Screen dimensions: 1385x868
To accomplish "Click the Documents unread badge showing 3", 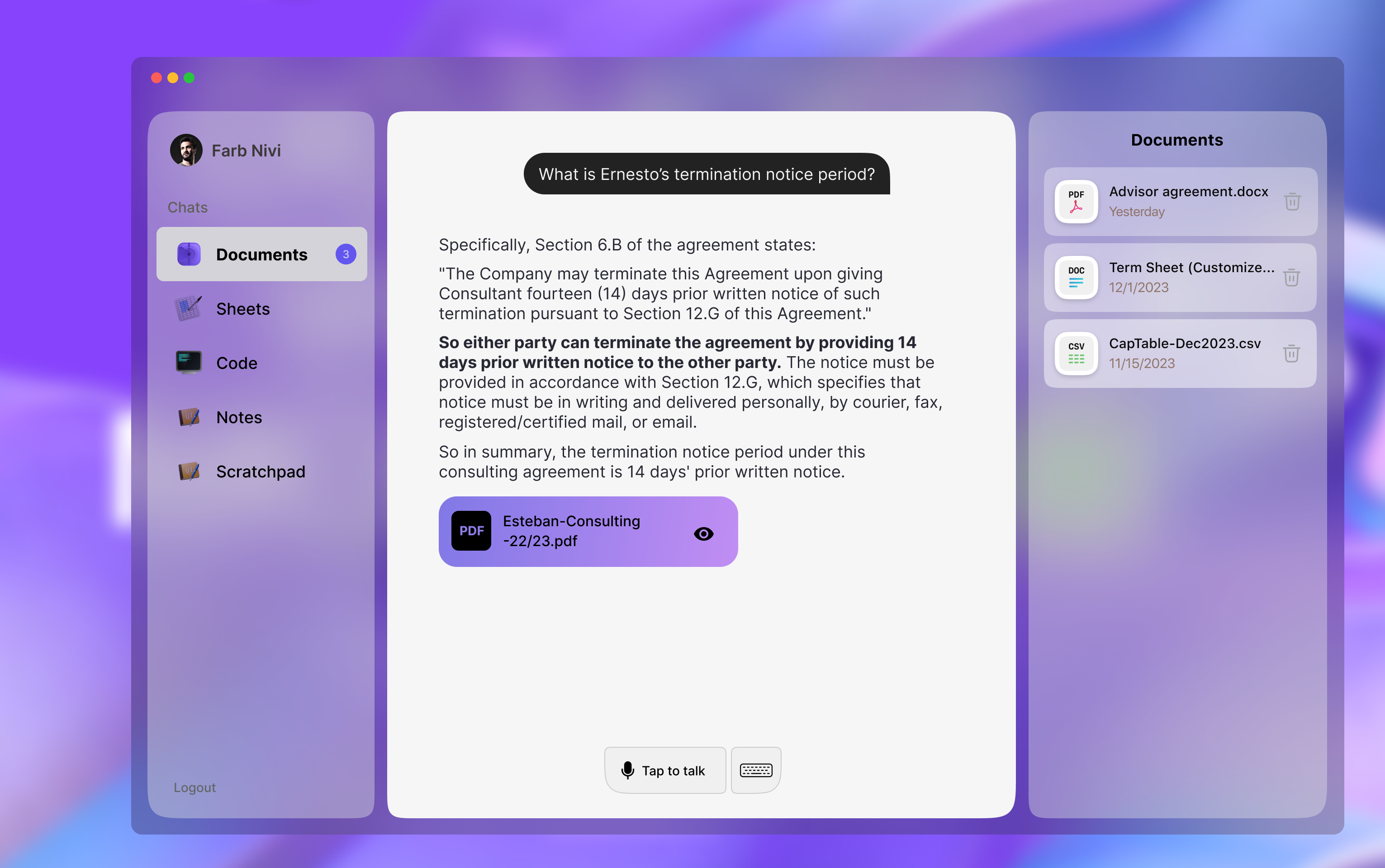I will [x=346, y=254].
